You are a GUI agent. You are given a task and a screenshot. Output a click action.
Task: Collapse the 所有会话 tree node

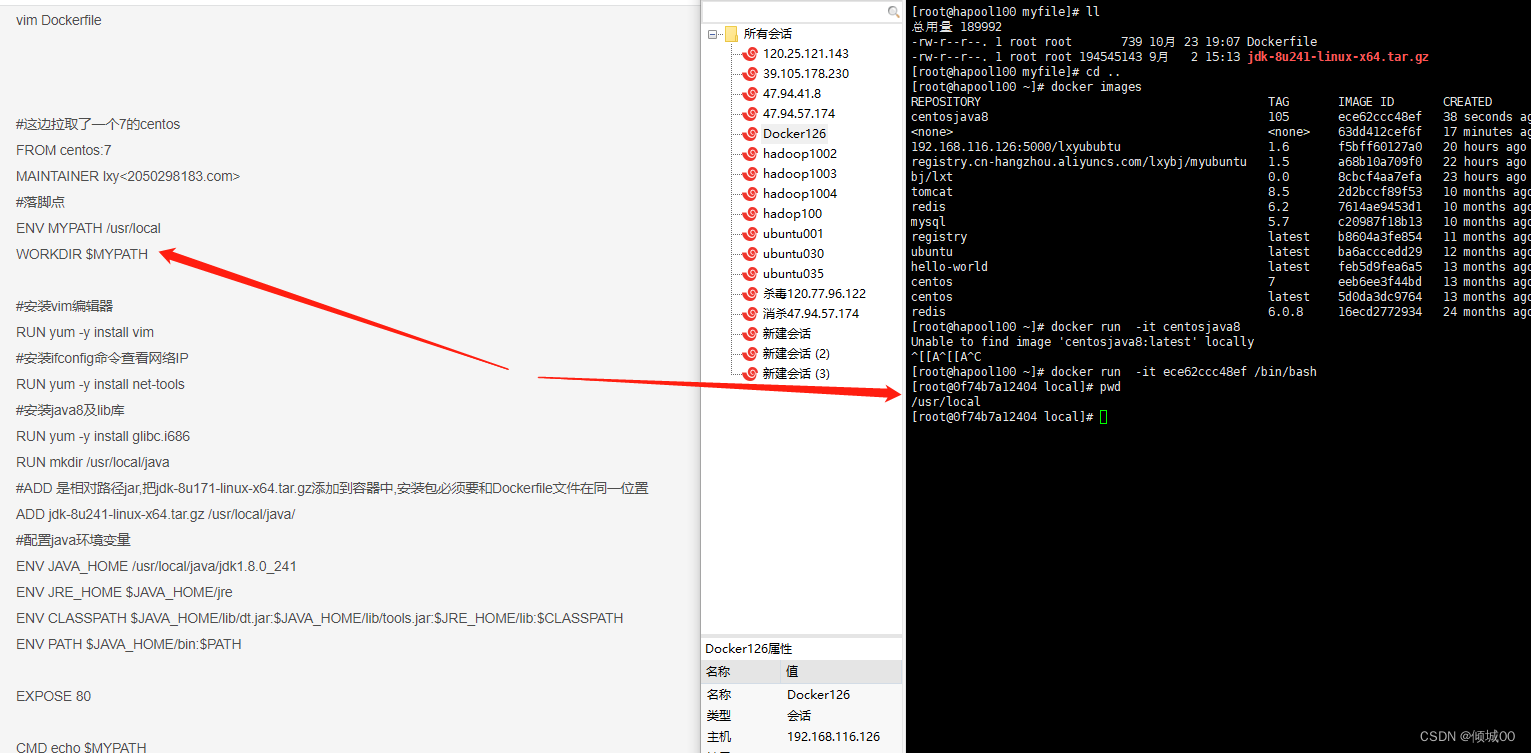[712, 34]
